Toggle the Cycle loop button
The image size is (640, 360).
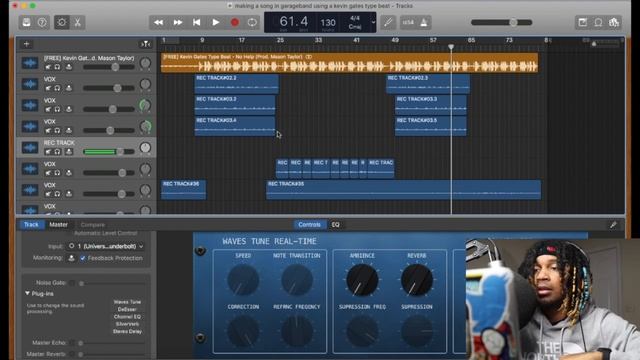coord(252,22)
